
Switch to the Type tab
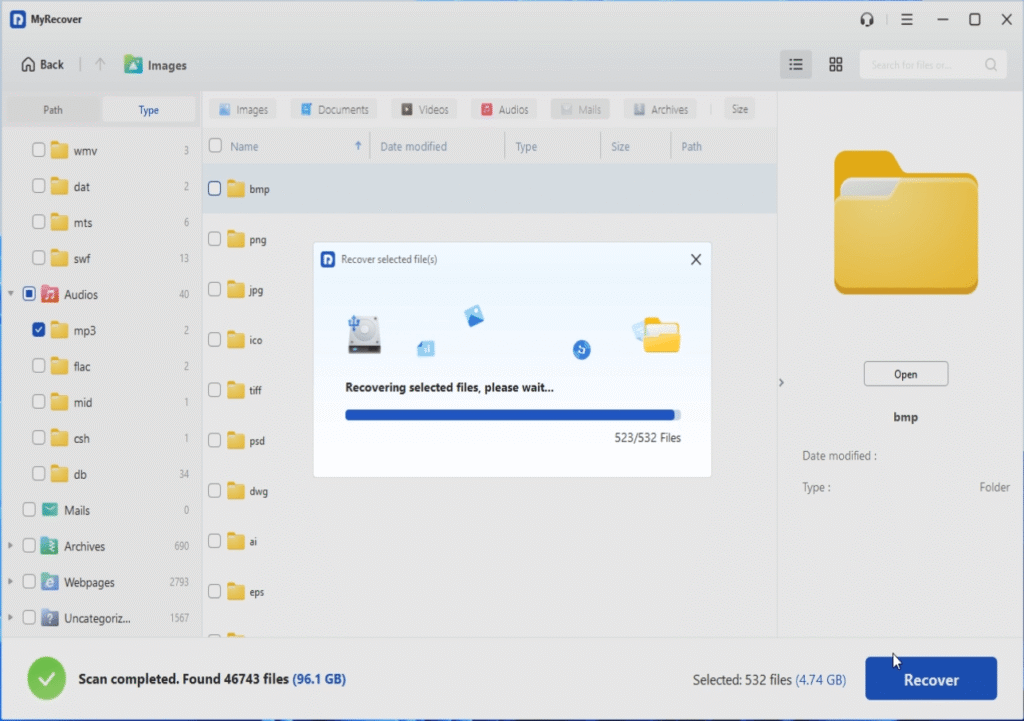click(148, 110)
